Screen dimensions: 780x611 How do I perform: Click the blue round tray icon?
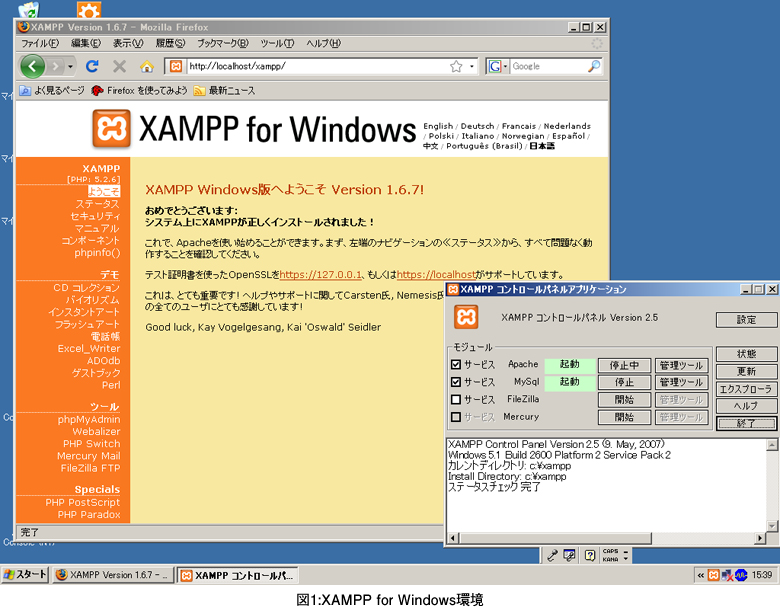click(741, 575)
